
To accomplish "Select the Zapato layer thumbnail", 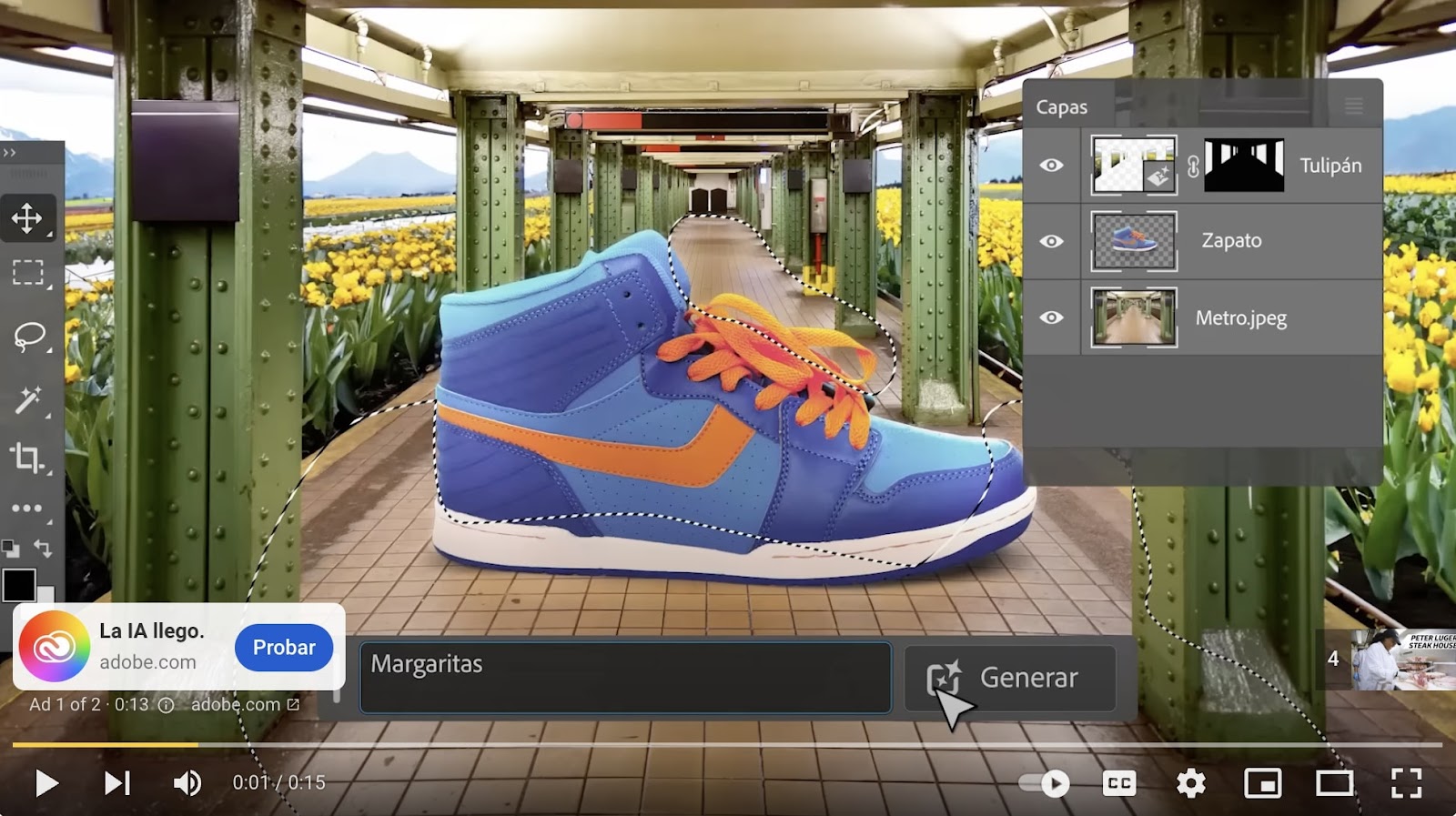I will coord(1134,241).
